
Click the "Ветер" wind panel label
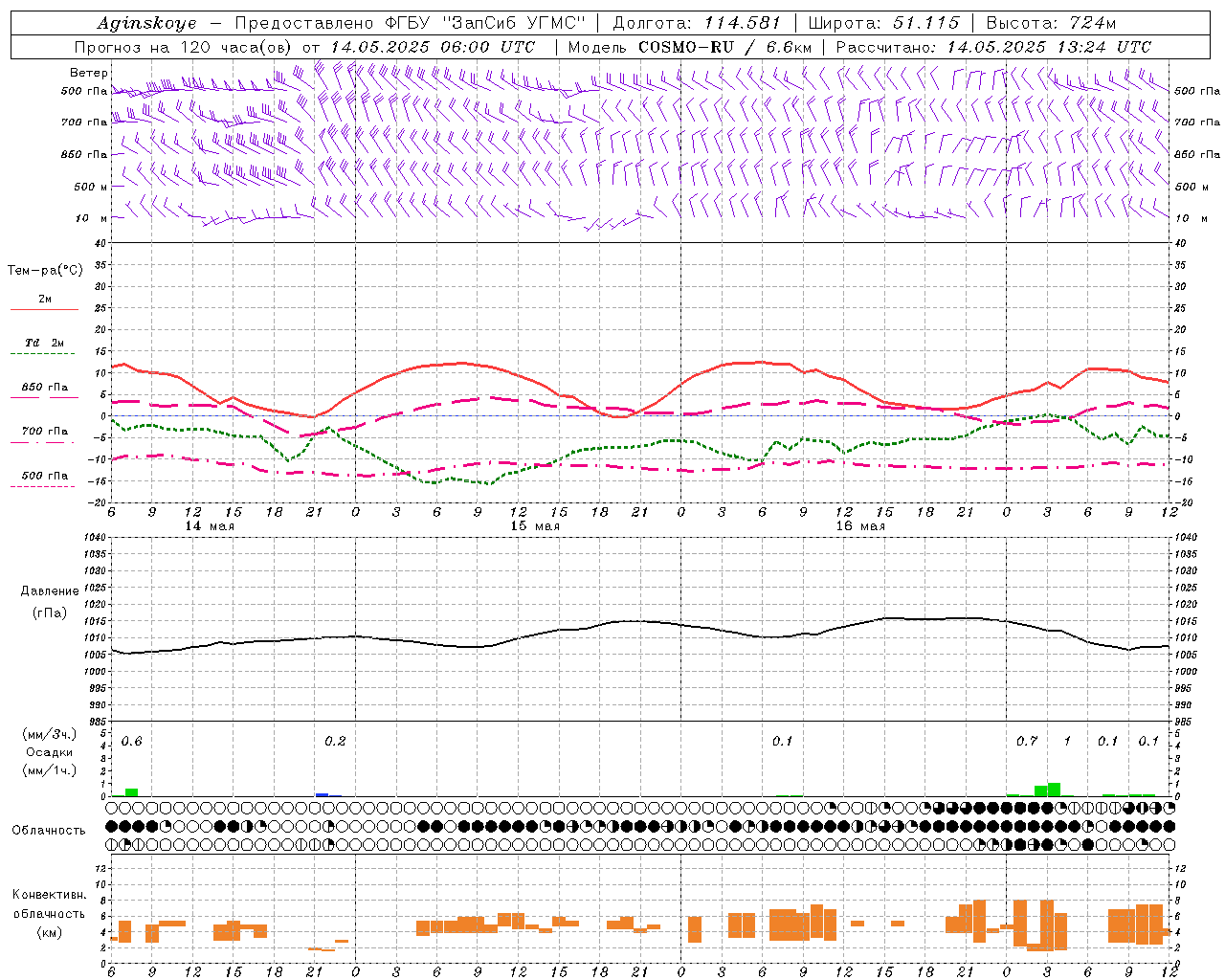(x=89, y=73)
